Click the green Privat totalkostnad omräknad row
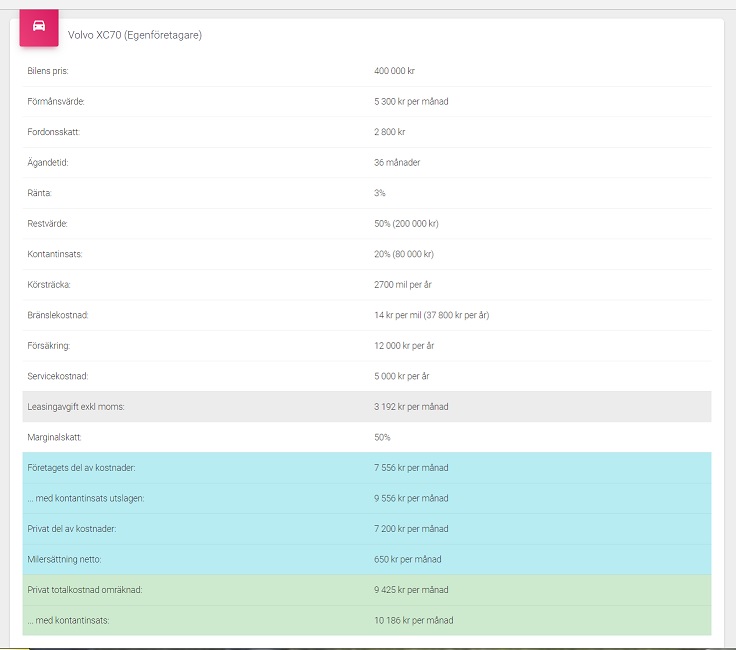This screenshot has width=736, height=650. [366, 590]
